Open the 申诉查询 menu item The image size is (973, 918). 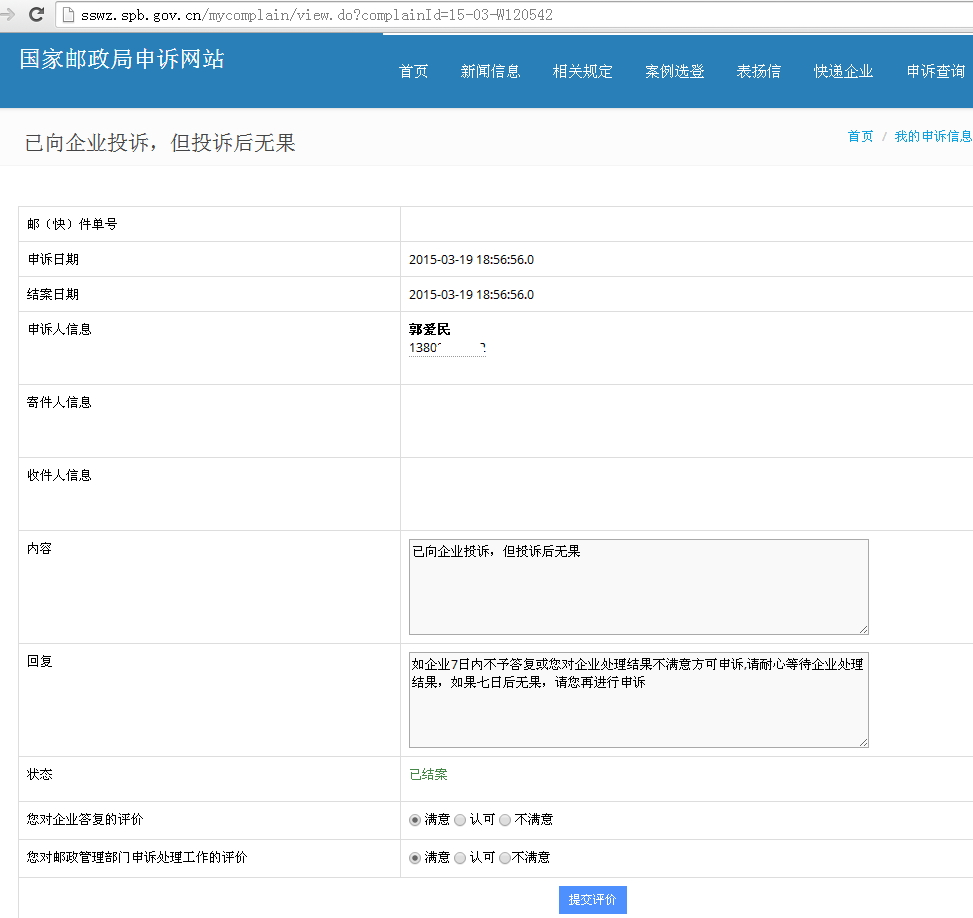[x=936, y=71]
